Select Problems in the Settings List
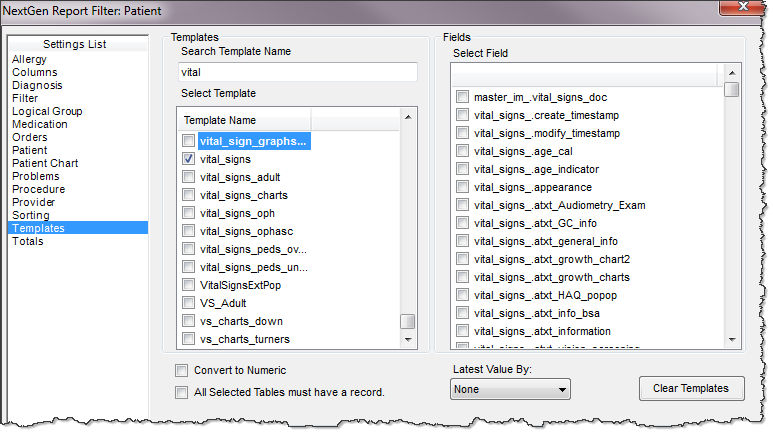 point(35,176)
